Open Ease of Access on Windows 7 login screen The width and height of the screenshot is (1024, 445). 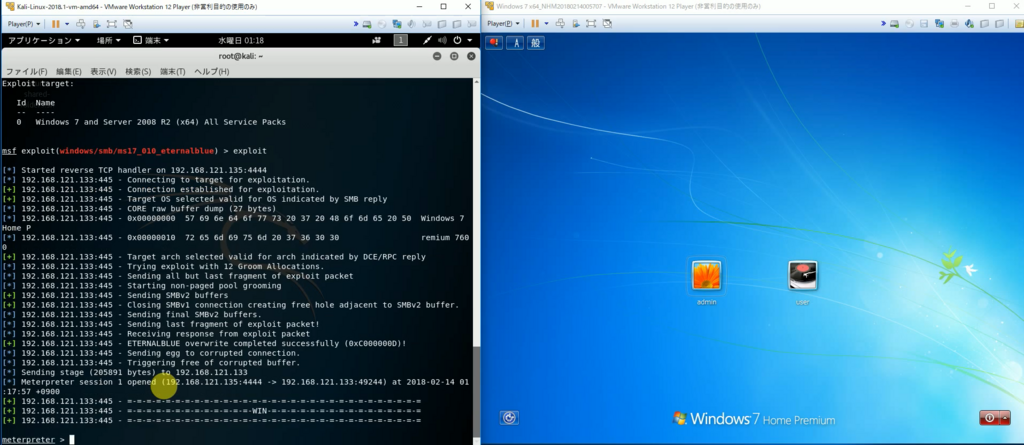click(x=509, y=418)
